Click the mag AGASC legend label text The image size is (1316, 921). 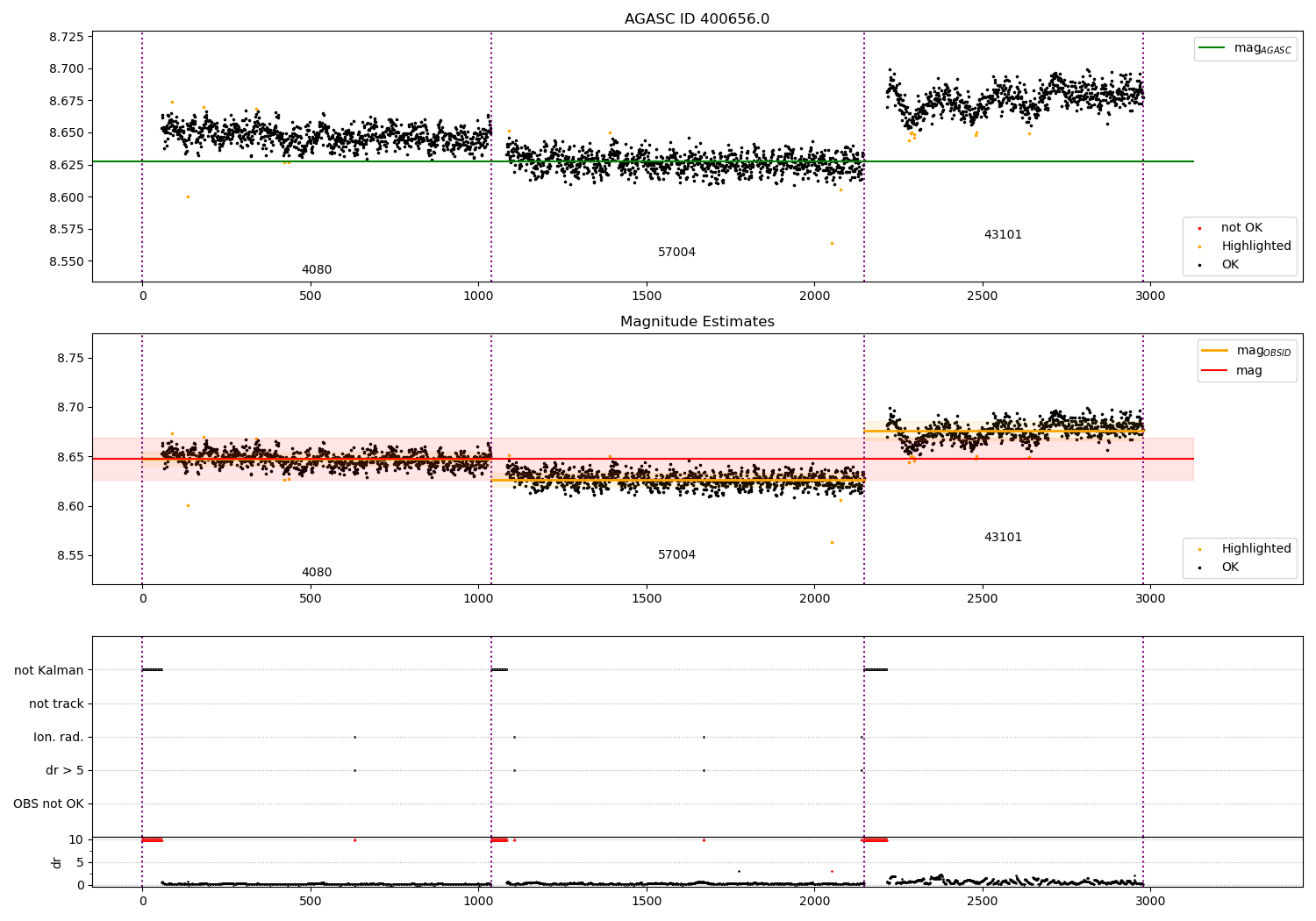(x=1262, y=49)
